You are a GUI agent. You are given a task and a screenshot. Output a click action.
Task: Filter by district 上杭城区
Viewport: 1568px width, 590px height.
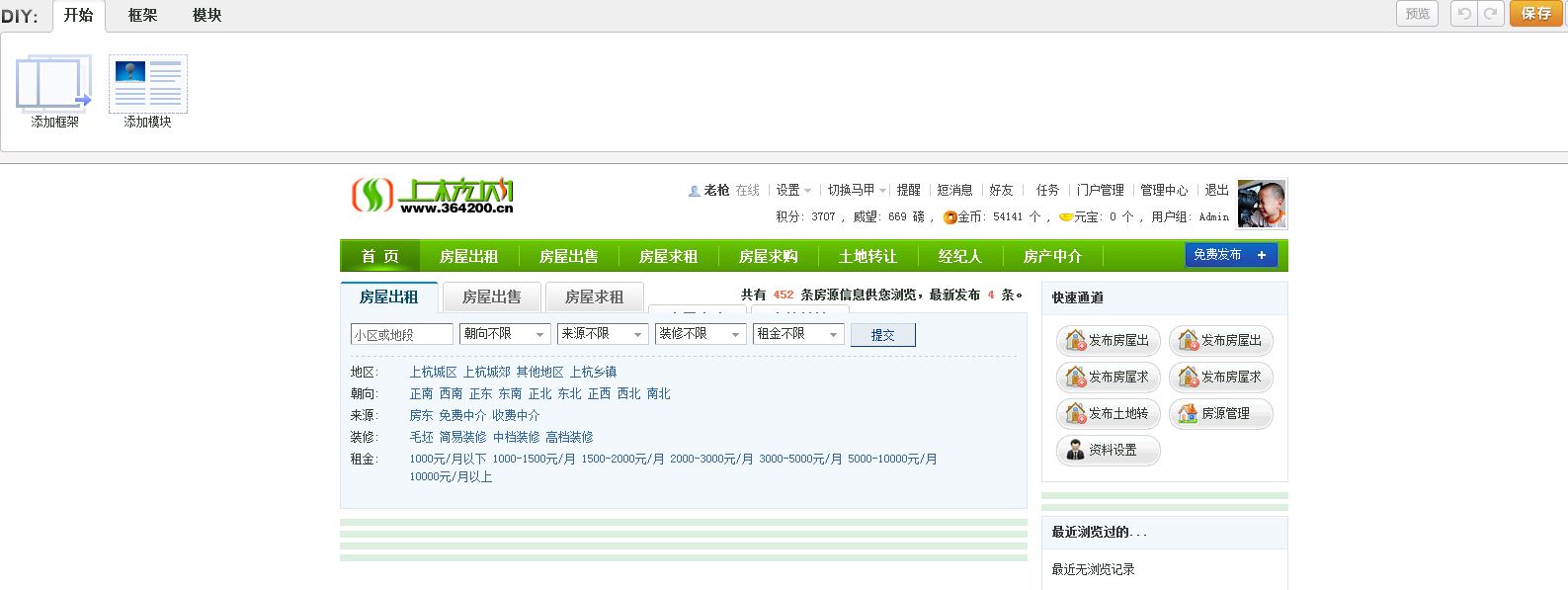click(x=434, y=373)
